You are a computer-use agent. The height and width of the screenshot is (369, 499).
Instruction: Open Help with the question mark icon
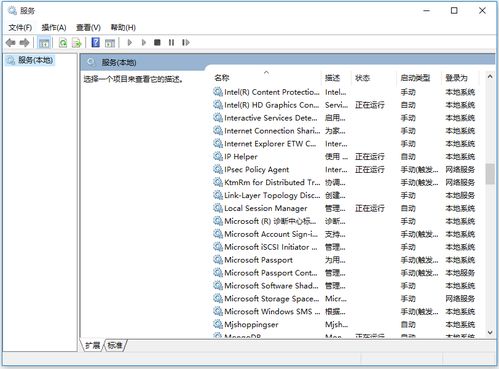[x=96, y=42]
